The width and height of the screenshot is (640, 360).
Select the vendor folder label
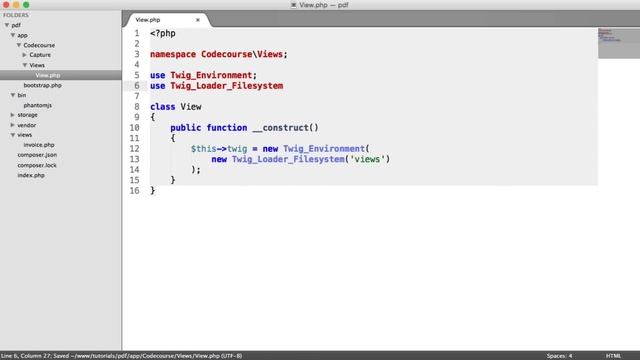pyautogui.click(x=27, y=125)
